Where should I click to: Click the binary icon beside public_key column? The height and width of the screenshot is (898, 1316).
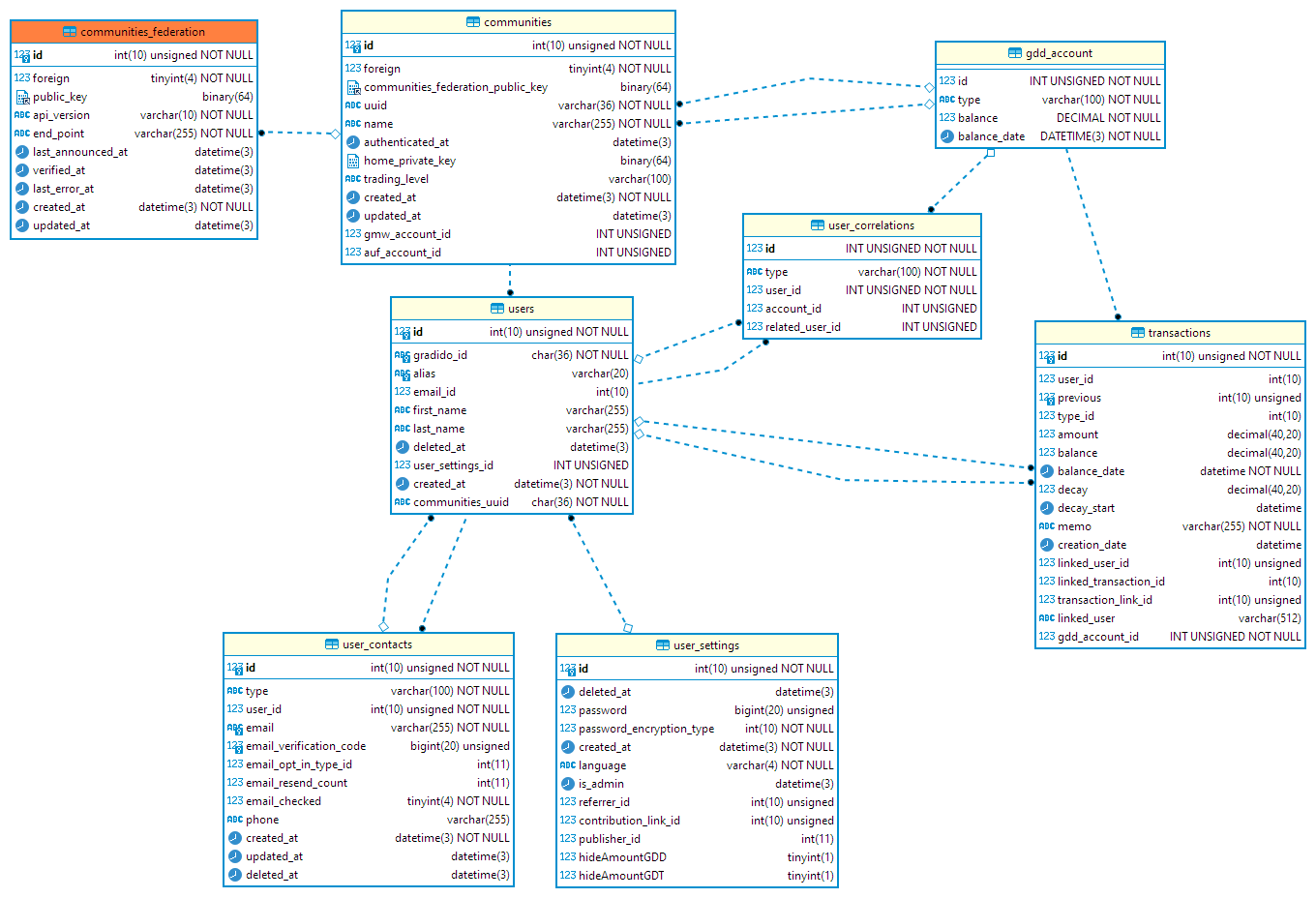(x=22, y=97)
